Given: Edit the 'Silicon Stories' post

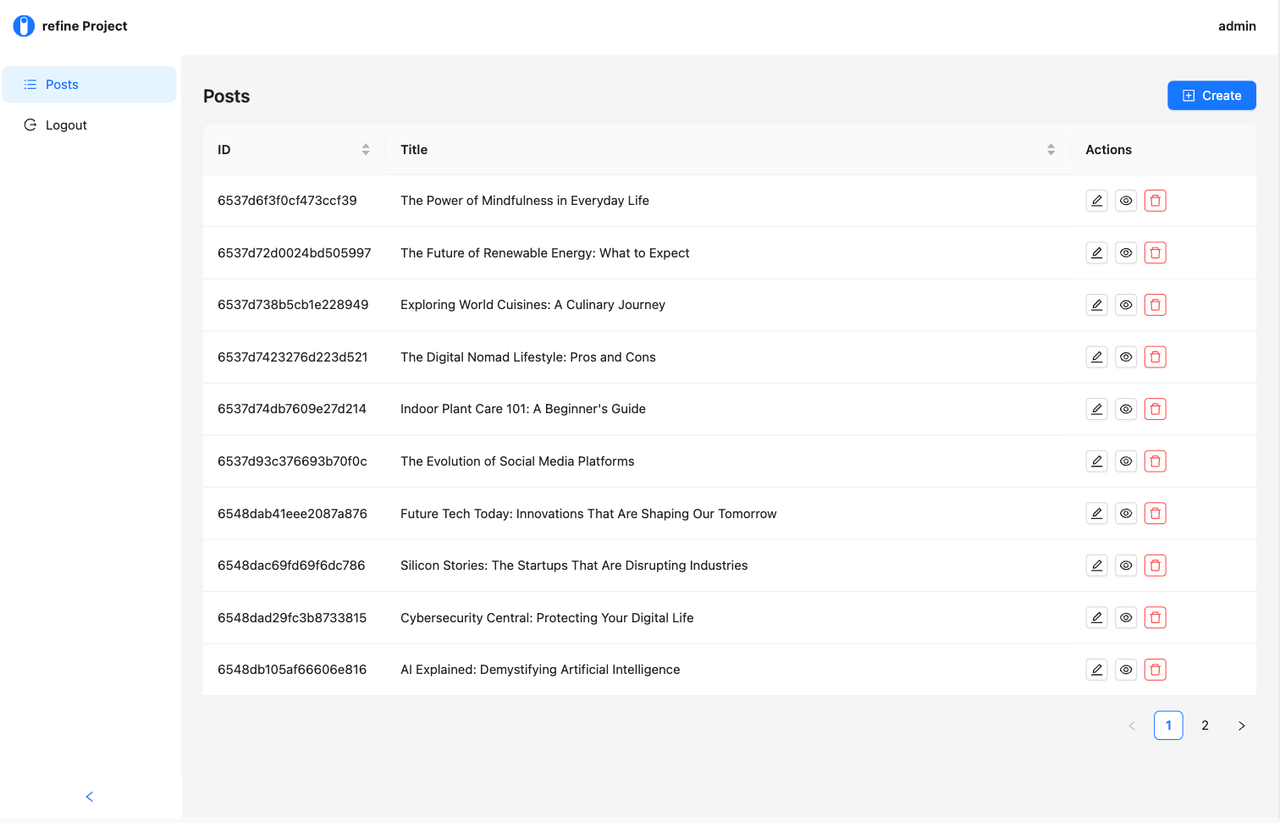Looking at the screenshot, I should (x=1096, y=565).
